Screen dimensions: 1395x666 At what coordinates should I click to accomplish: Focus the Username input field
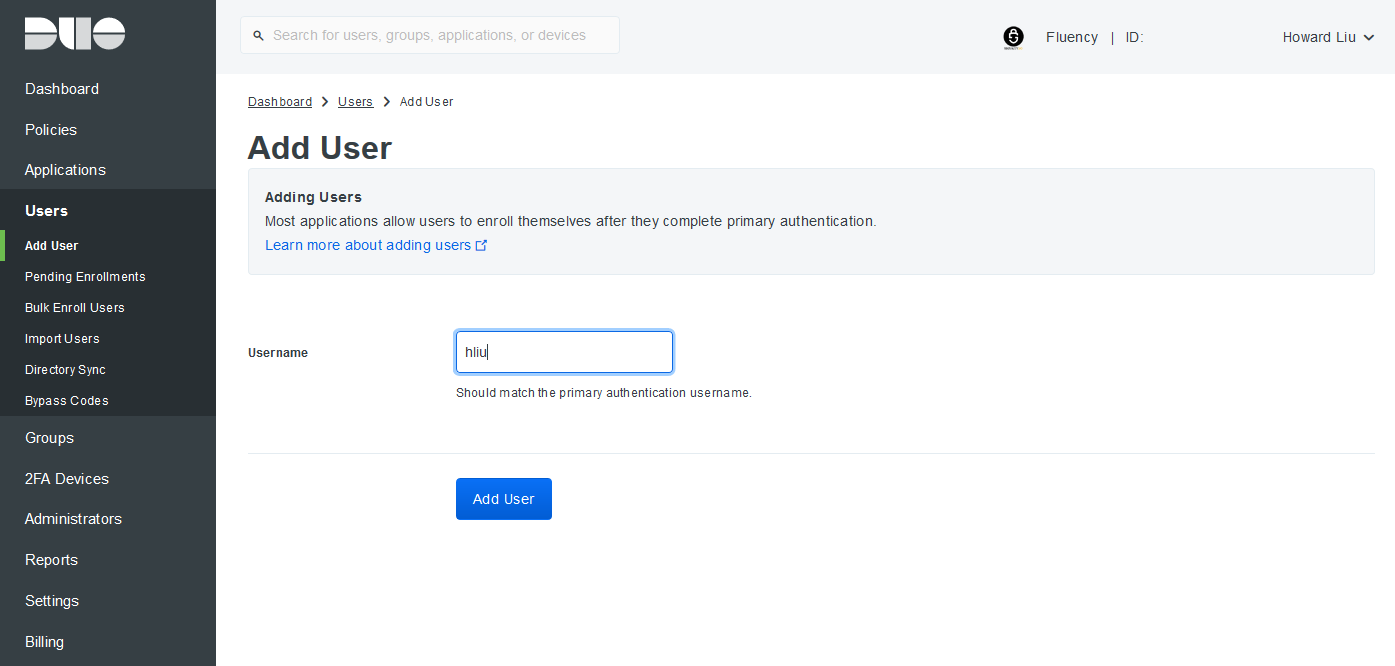564,352
